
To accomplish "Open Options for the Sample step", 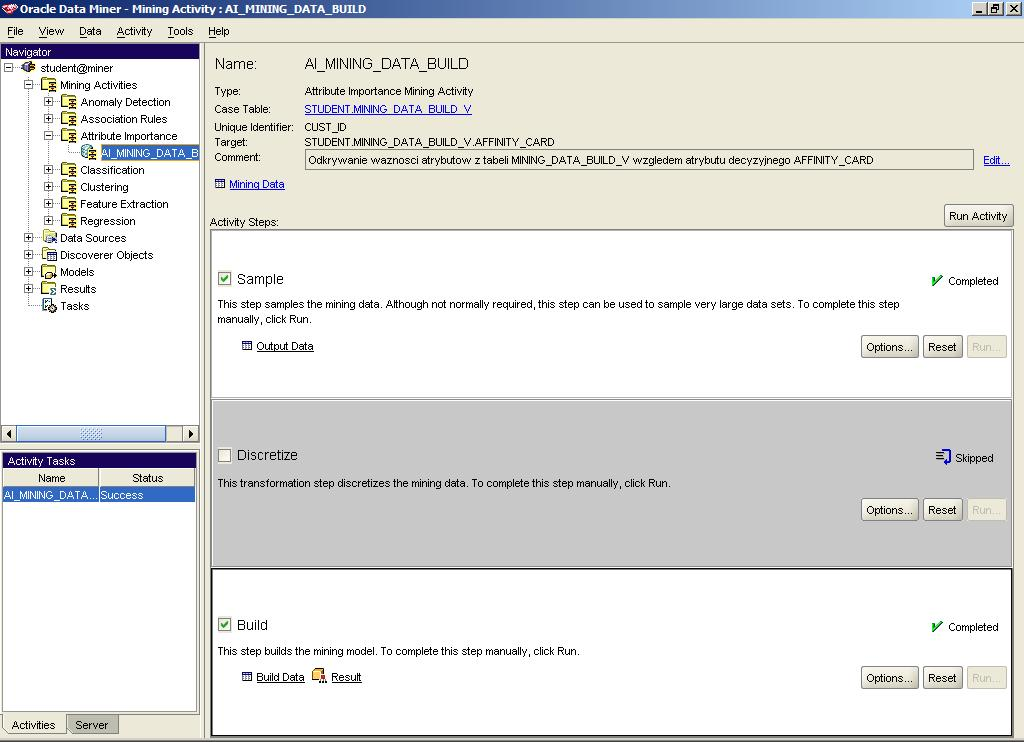I will (889, 347).
